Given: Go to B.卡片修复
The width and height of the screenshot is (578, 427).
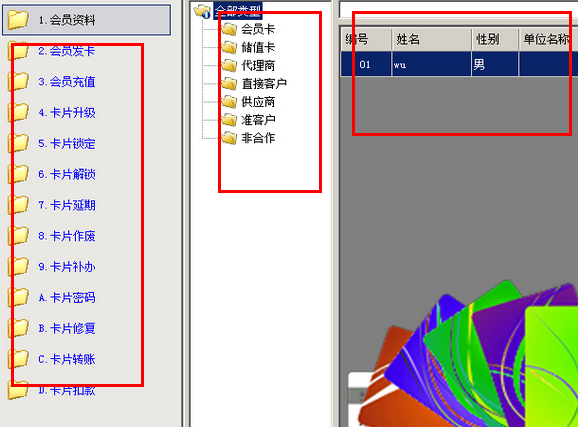Looking at the screenshot, I should tap(67, 328).
